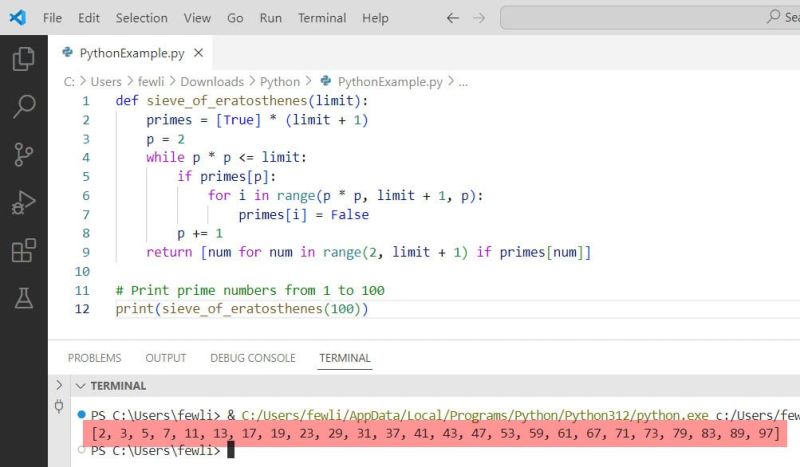
Task: Open the Run and Debug view
Action: (x=23, y=203)
